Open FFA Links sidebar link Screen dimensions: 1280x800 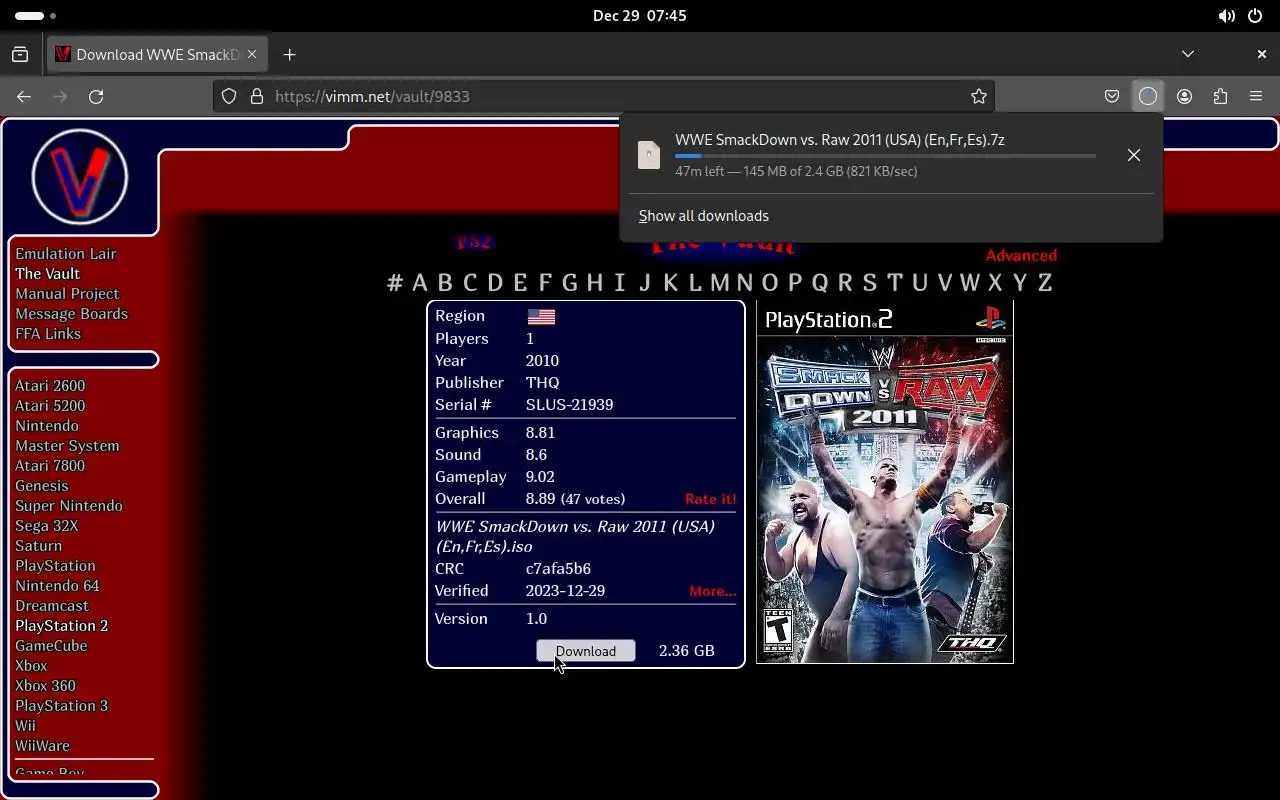[x=48, y=334]
